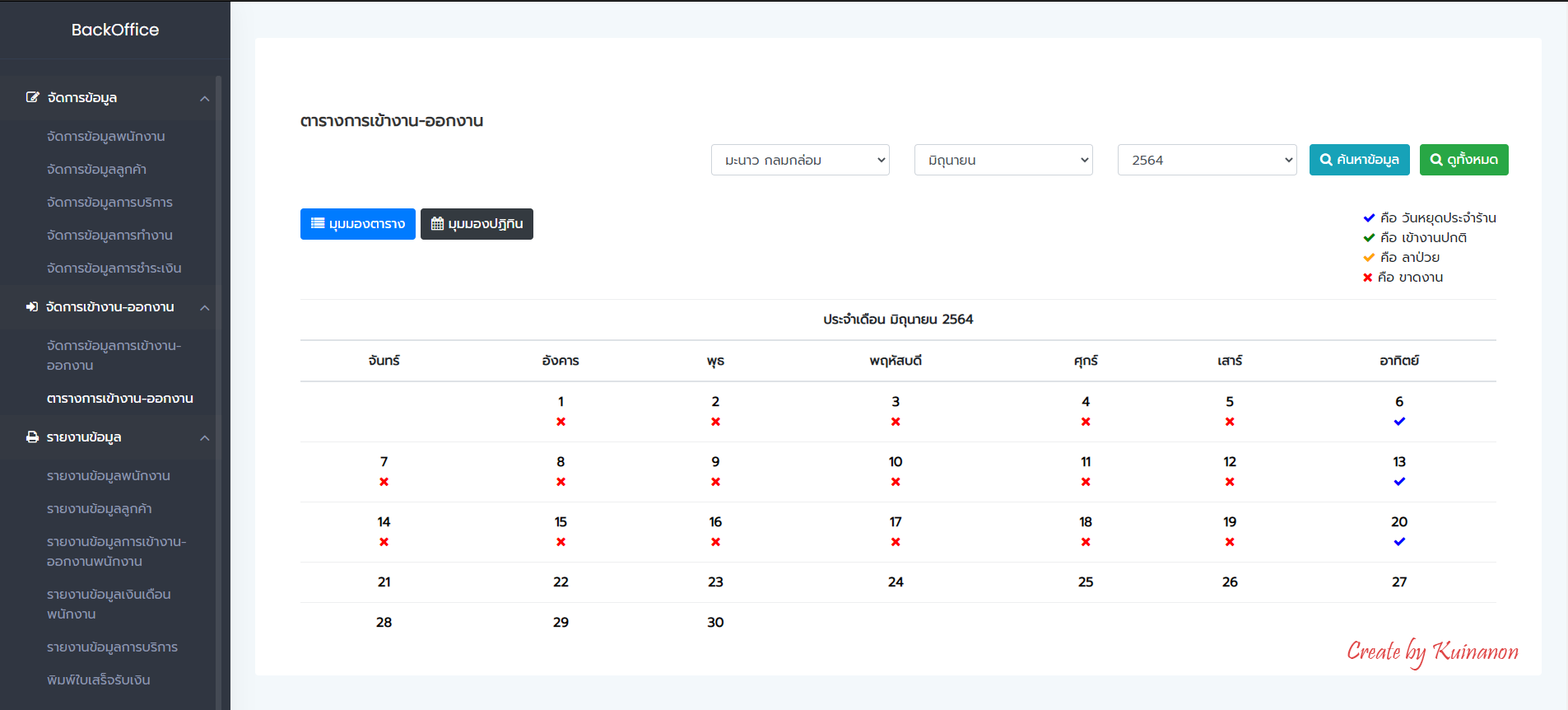The width and height of the screenshot is (1568, 710).
Task: Click the red X mark under date 10
Action: coord(896,482)
